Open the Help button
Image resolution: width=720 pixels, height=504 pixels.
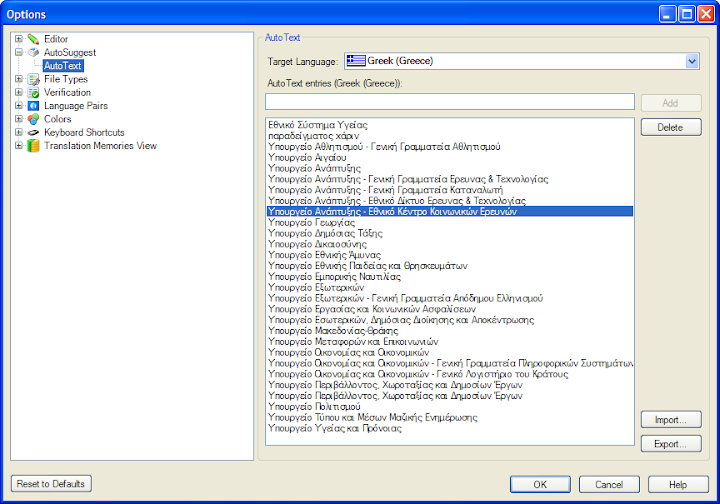point(678,484)
